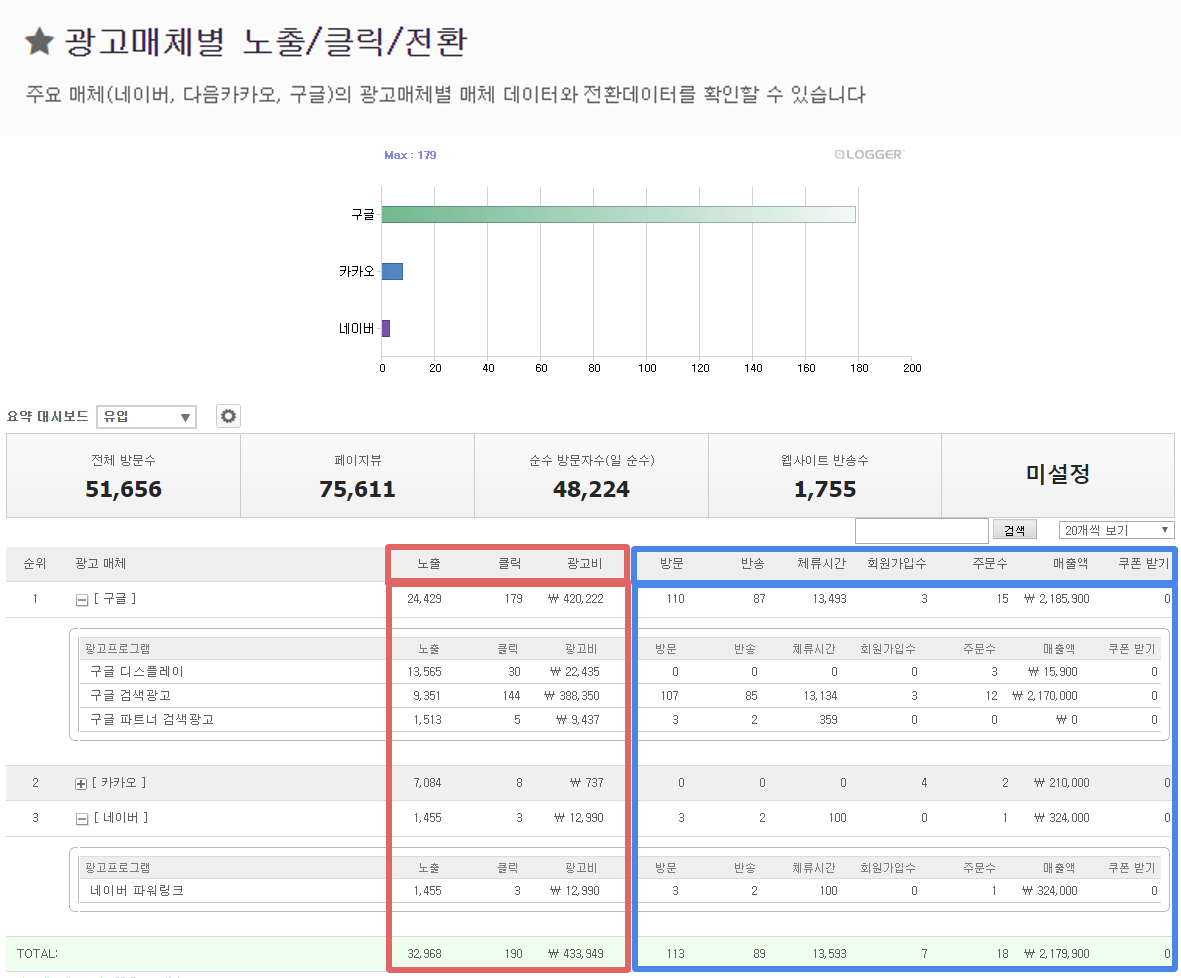
Task: Sort by the top 회원가입수 column header
Action: click(896, 564)
